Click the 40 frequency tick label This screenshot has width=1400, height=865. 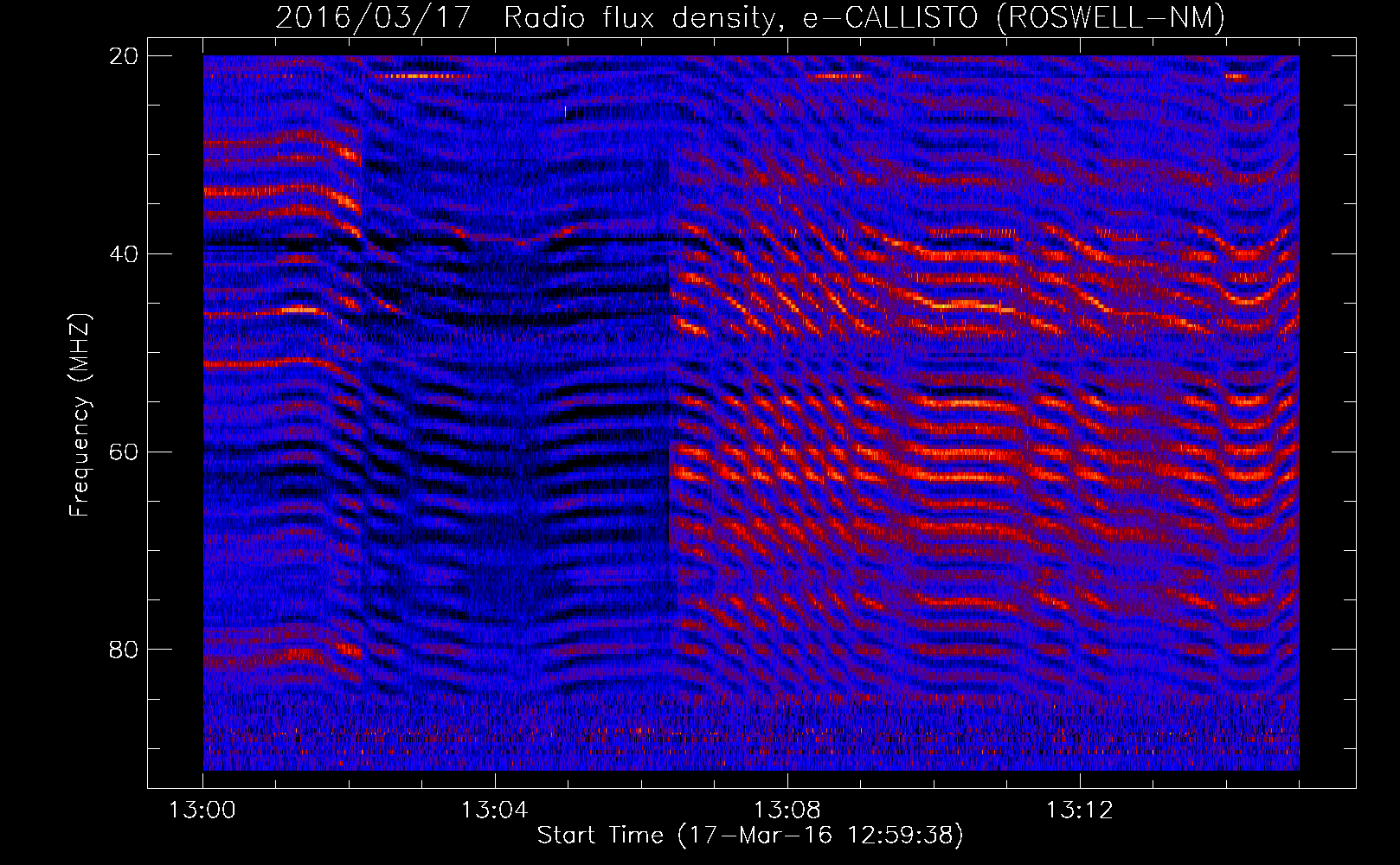125,254
